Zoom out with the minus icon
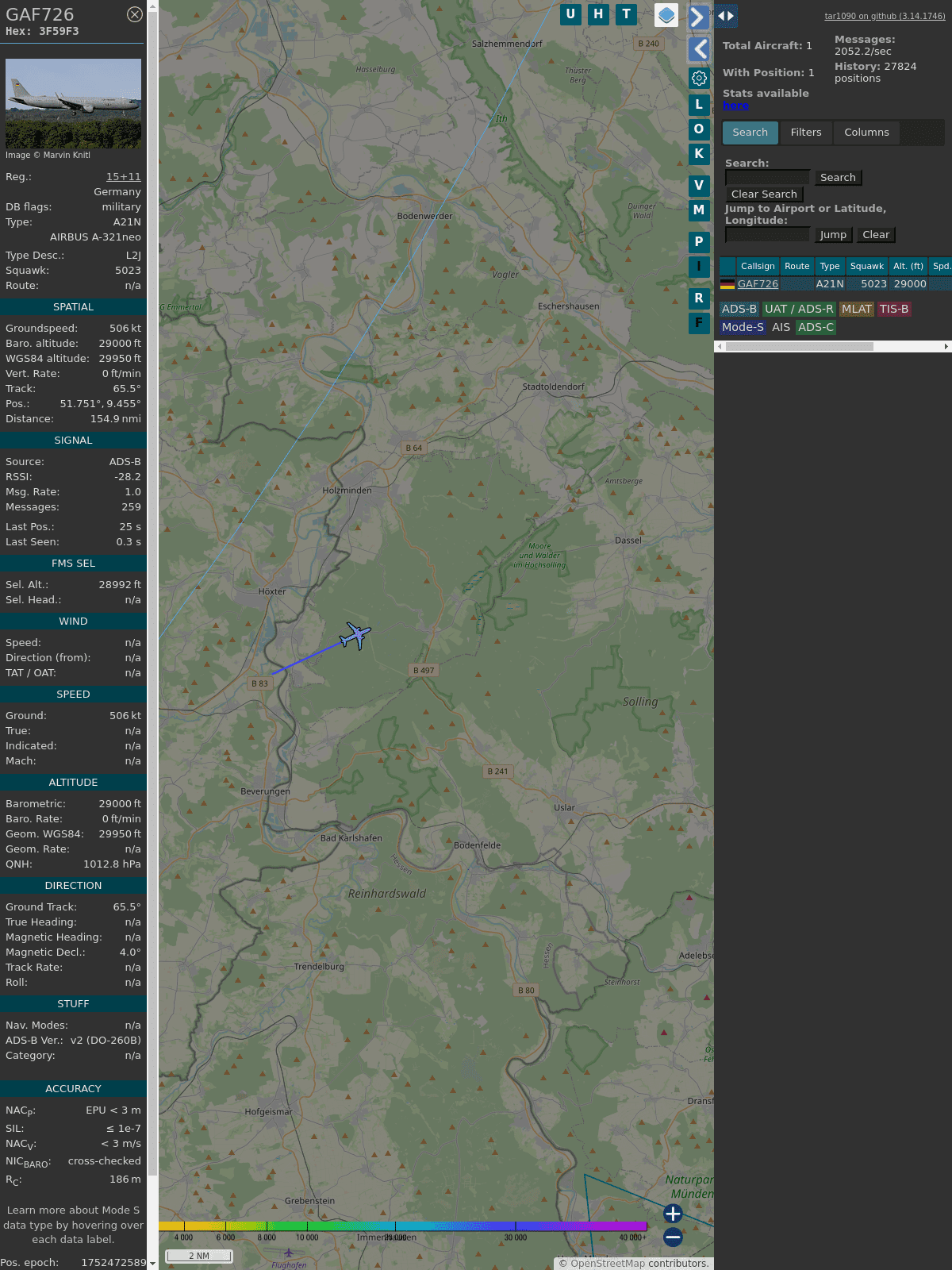The height and width of the screenshot is (1270, 952). pos(673,1237)
